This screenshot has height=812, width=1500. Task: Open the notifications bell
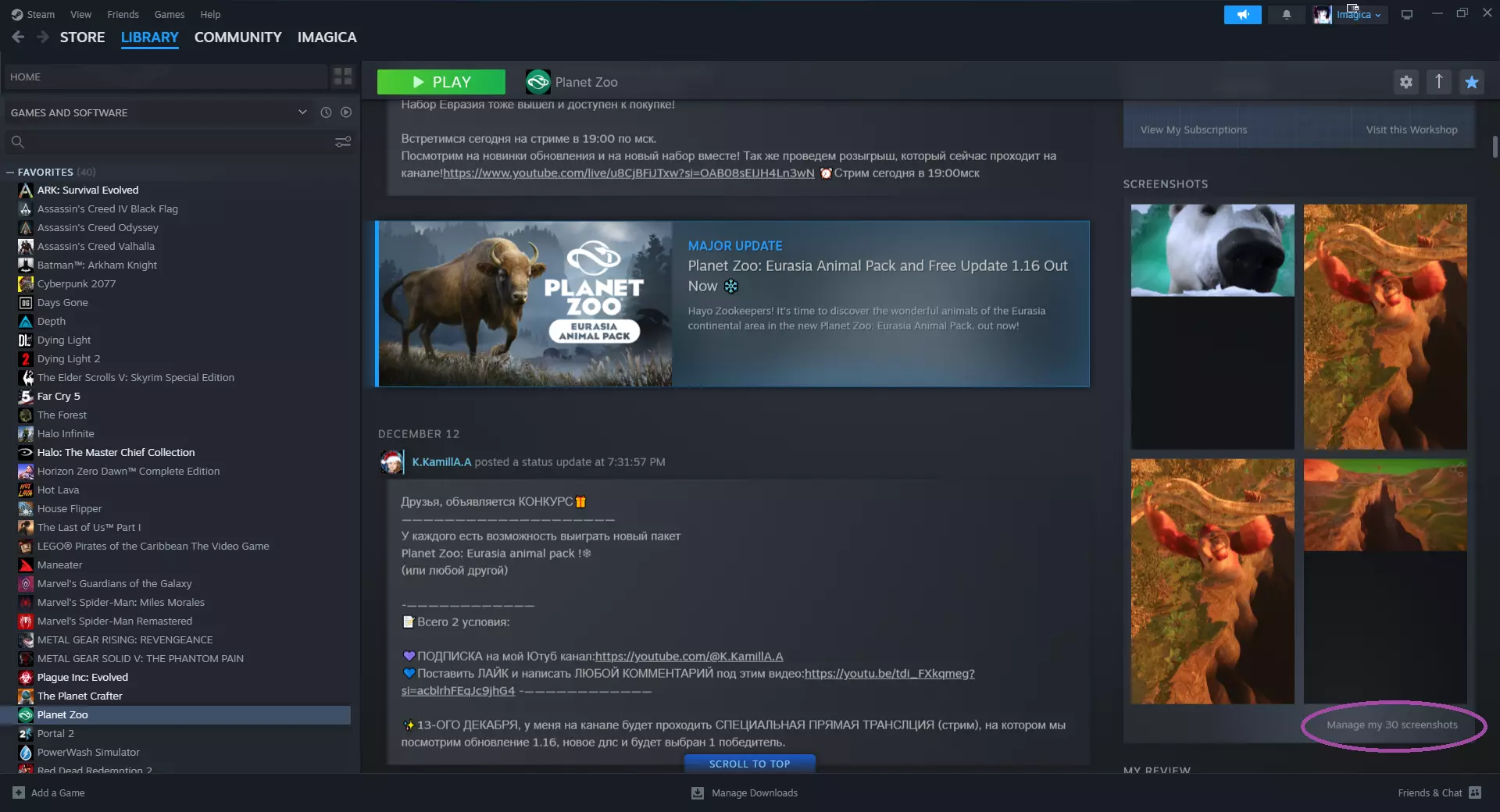point(1286,15)
